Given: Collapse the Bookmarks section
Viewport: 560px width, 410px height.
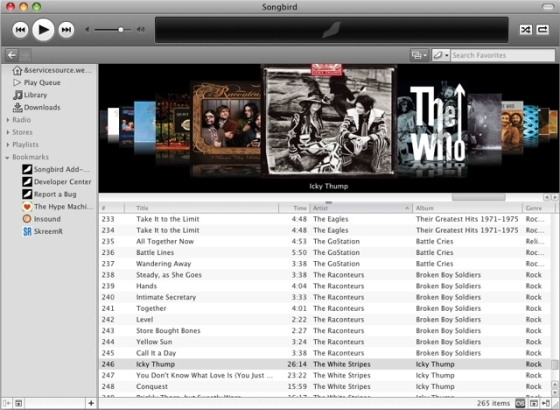Looking at the screenshot, I should (x=8, y=158).
